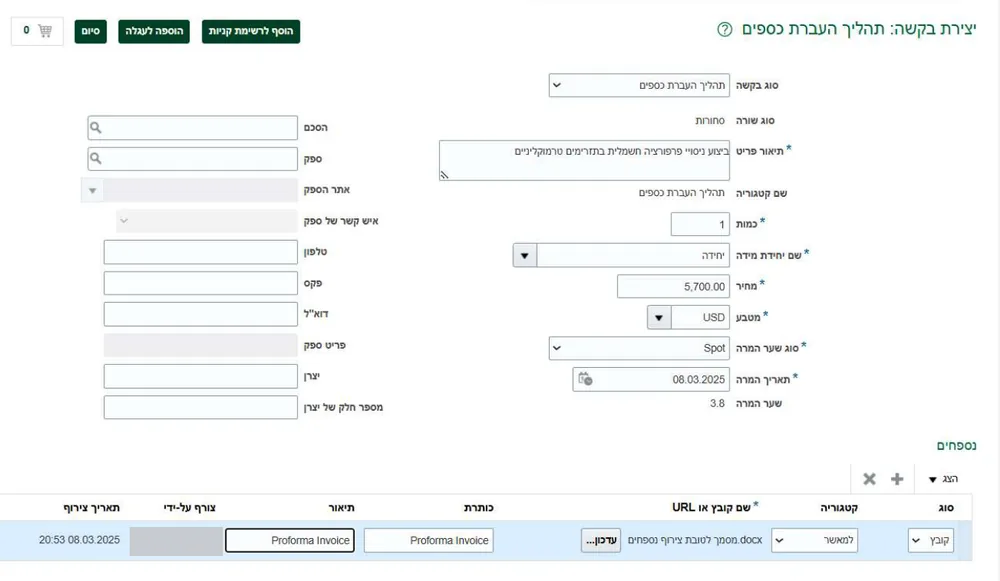Click attachment כותרת Proforma Invoice field
This screenshot has width=1000, height=581.
(429, 540)
